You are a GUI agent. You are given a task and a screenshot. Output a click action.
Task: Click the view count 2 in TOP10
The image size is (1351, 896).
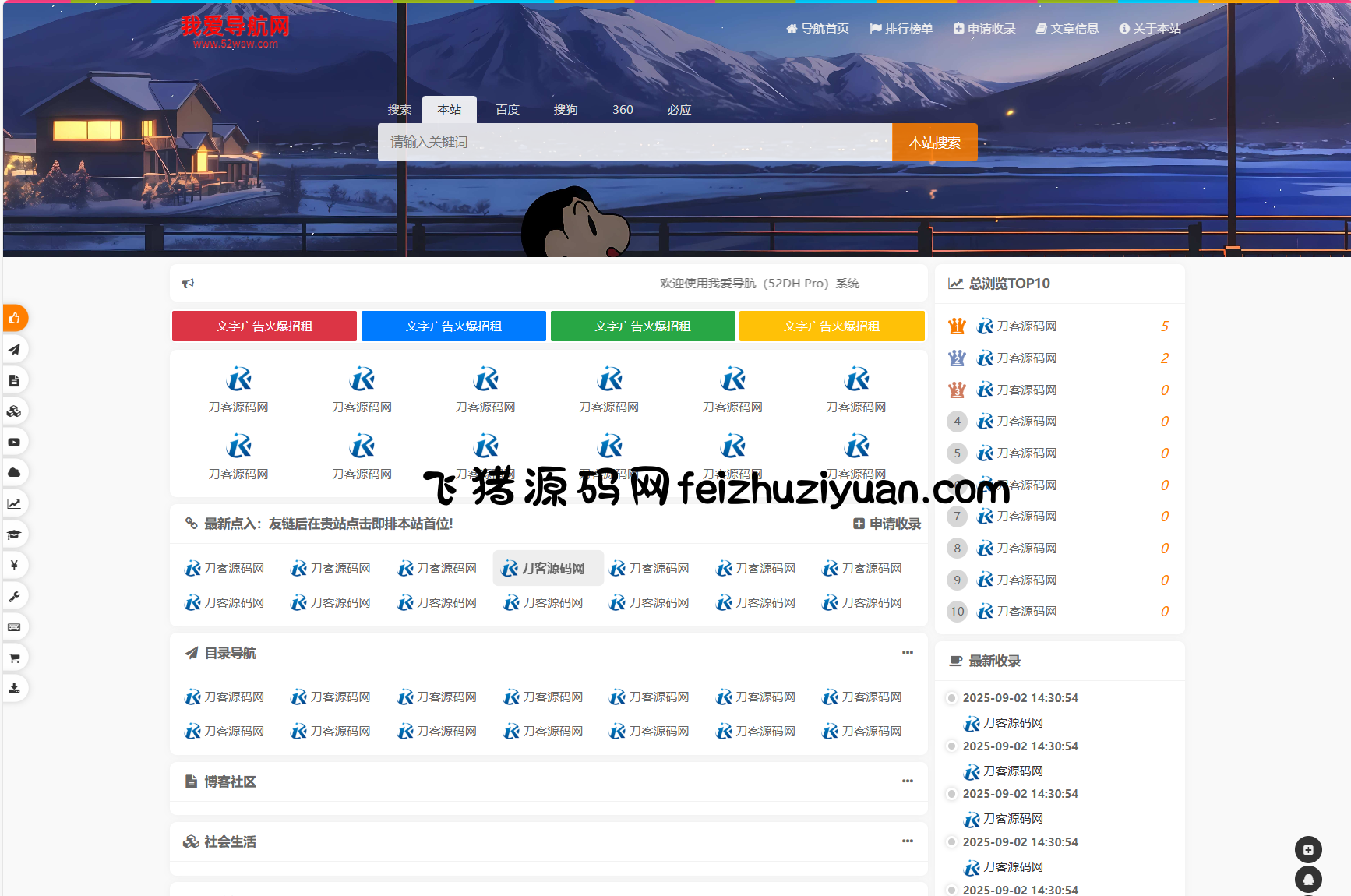click(1165, 358)
